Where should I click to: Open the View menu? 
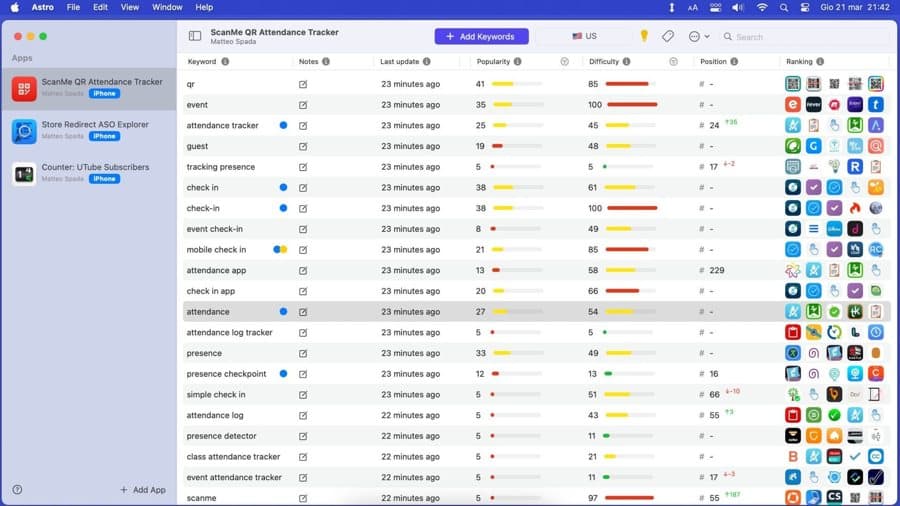pos(130,7)
